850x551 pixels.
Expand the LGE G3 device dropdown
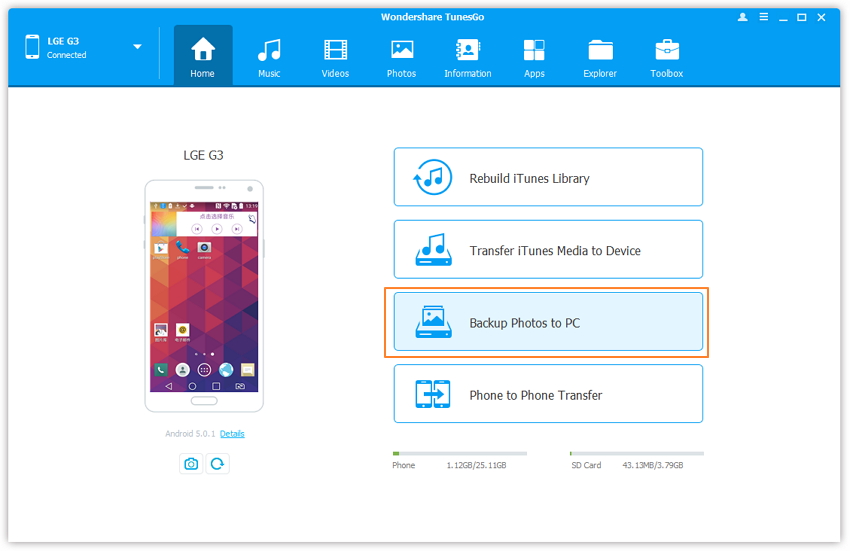coord(137,47)
